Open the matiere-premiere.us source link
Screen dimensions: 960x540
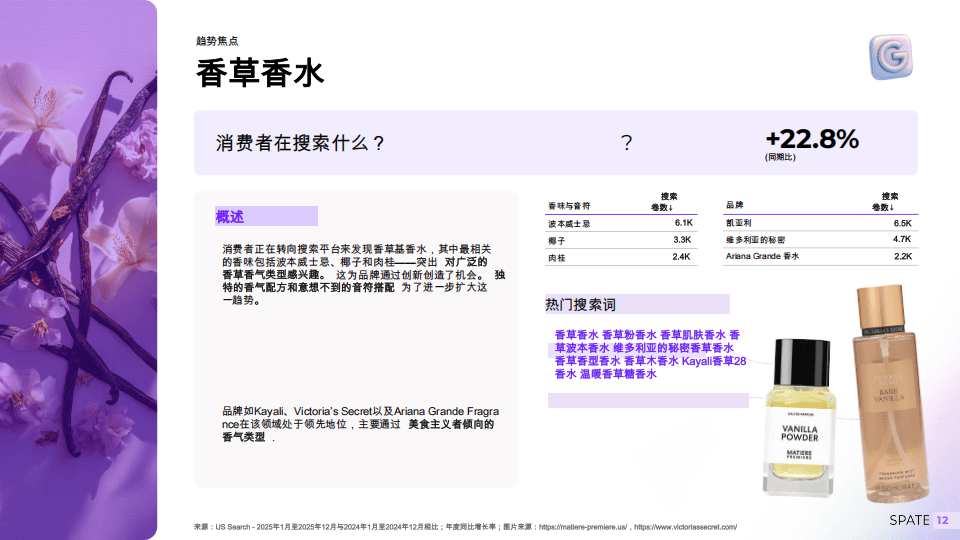pos(583,526)
